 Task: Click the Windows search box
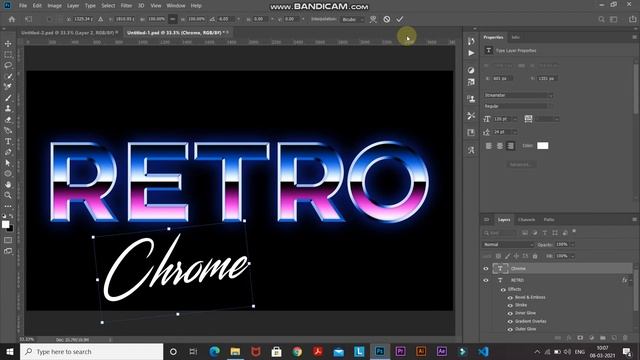91,351
